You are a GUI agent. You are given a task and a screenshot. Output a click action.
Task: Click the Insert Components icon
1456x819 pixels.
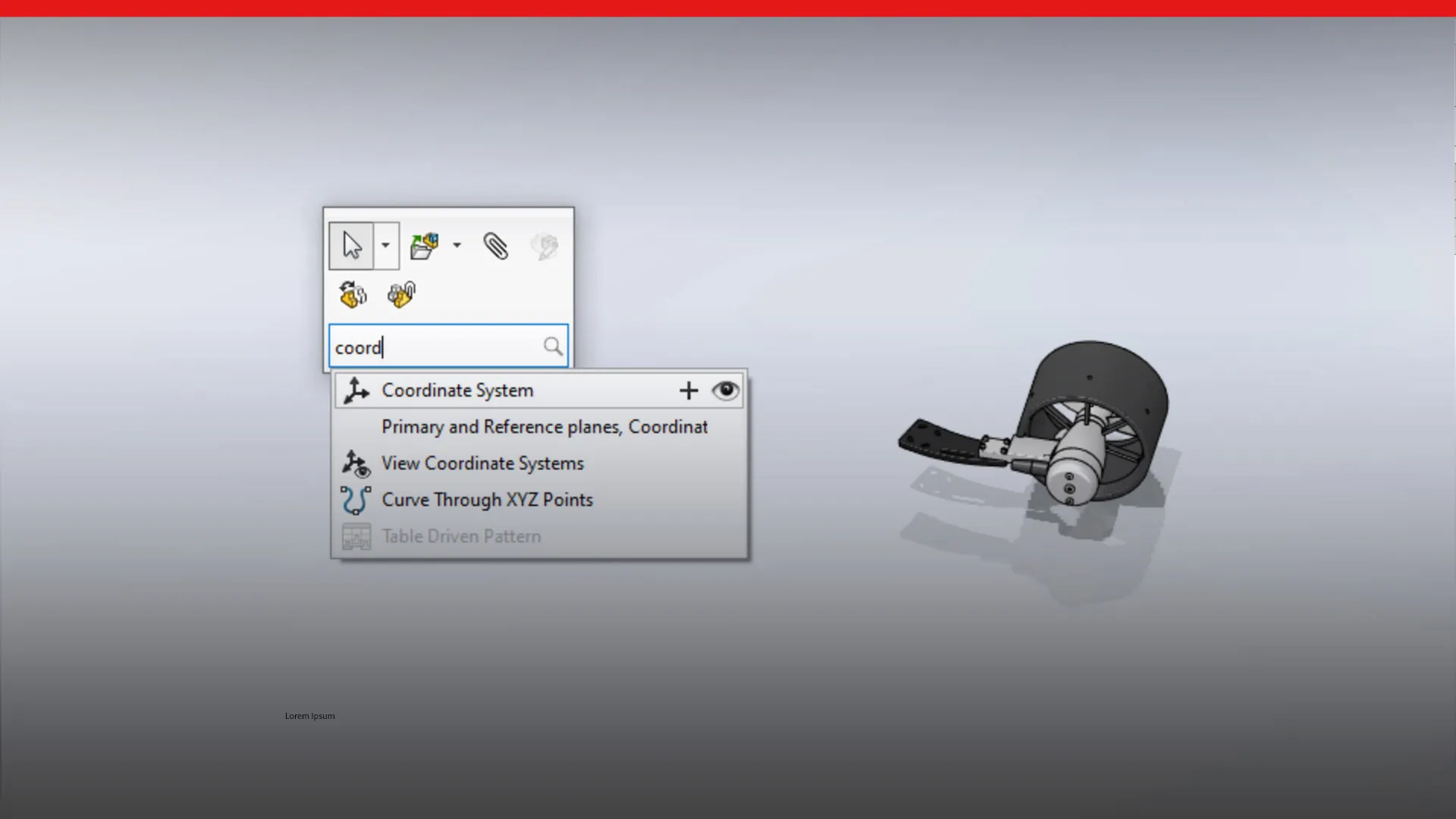coord(425,245)
